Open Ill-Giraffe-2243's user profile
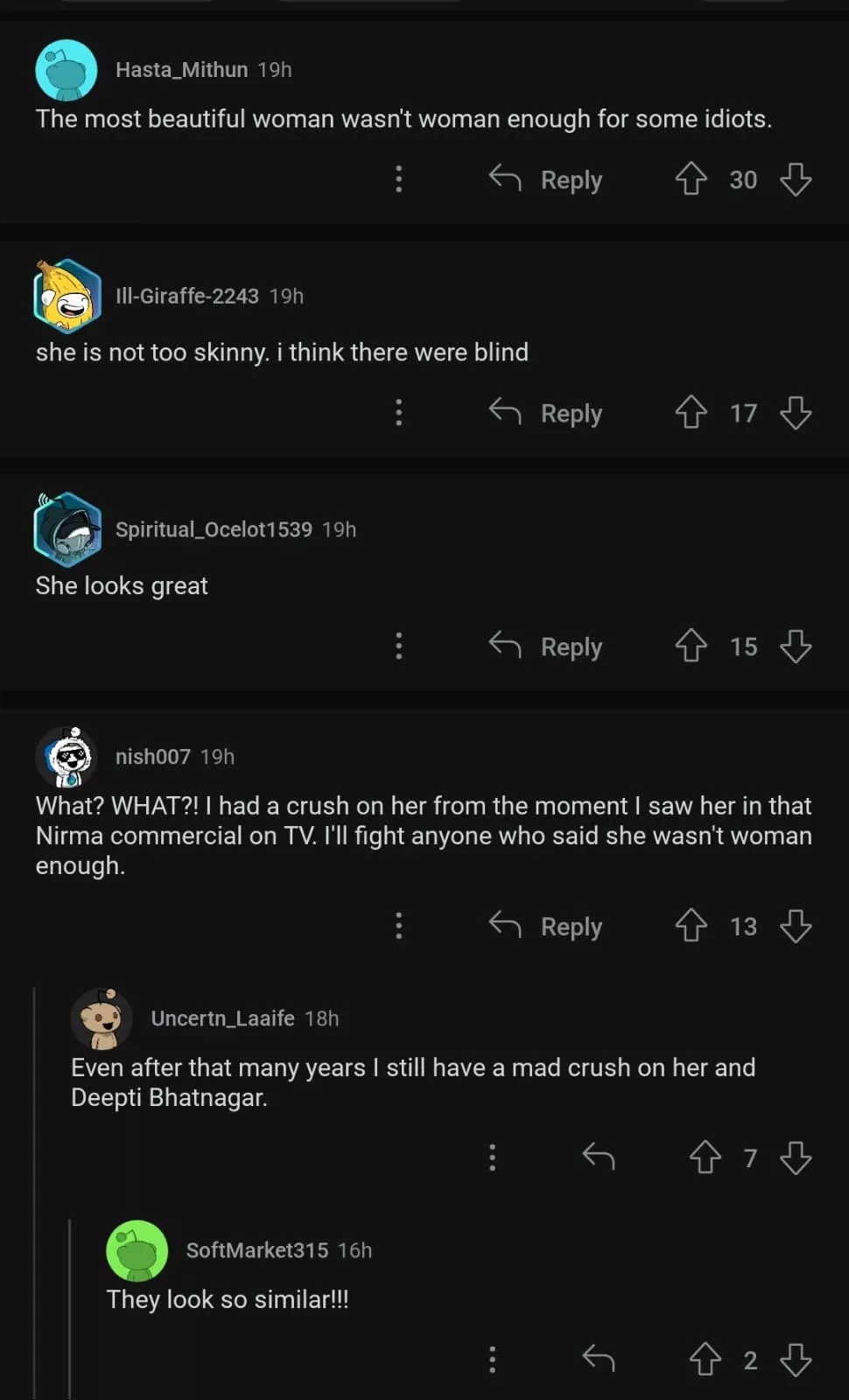This screenshot has height=1400, width=849. 186,296
